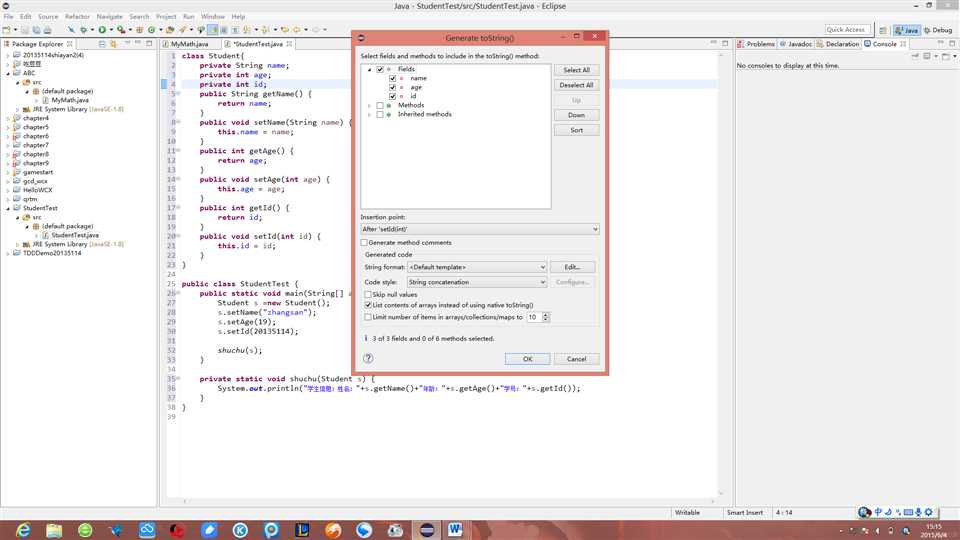This screenshot has height=540, width=960.
Task: Click the Deselect All button
Action: [576, 85]
